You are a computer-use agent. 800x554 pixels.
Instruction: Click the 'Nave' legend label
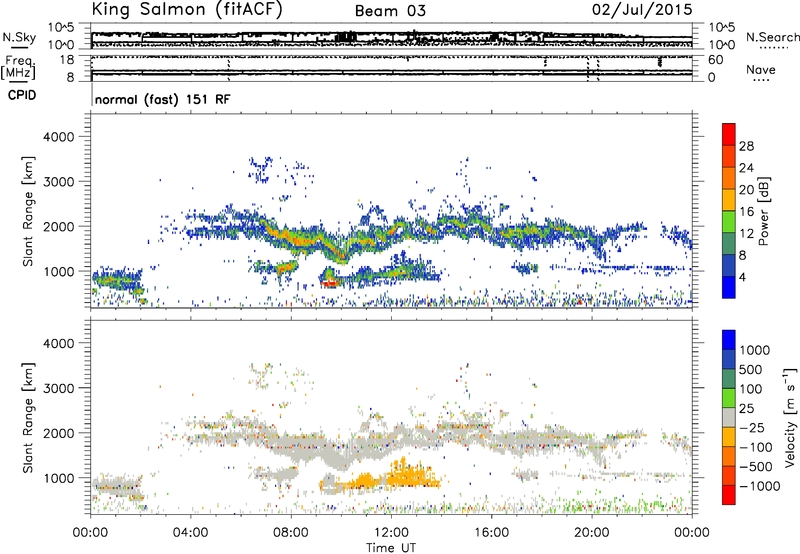point(761,69)
